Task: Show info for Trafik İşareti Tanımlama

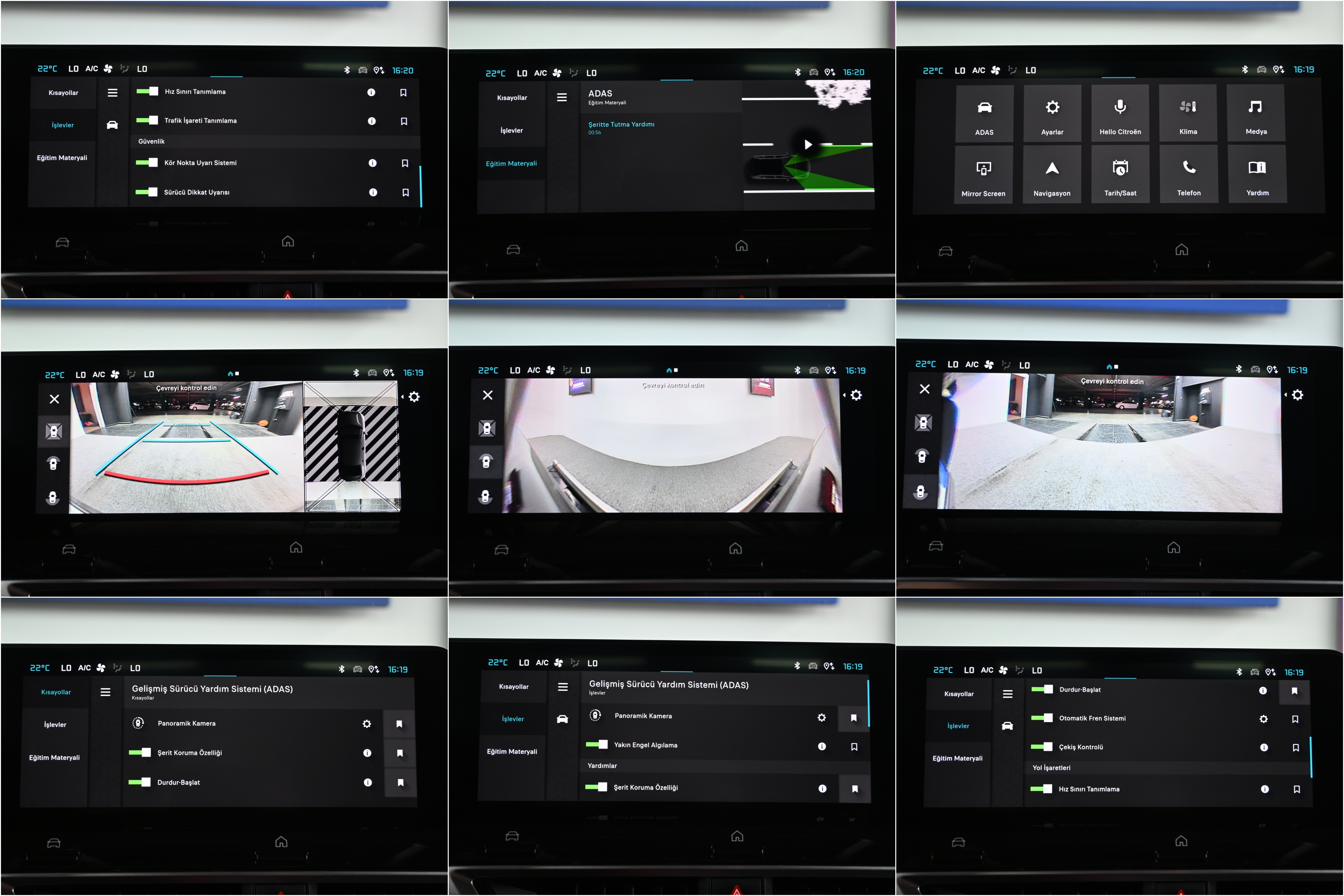Action: 371,121
